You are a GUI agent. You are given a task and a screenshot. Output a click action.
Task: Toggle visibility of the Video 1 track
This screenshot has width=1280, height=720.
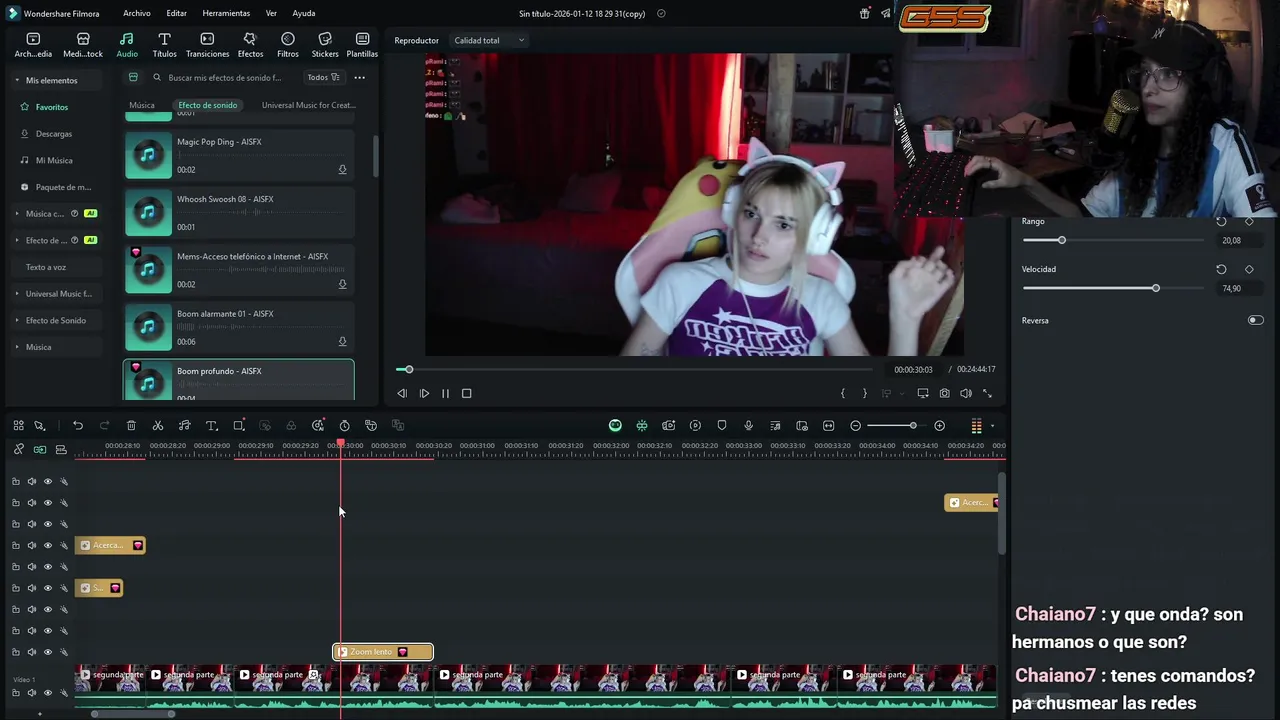(x=47, y=692)
